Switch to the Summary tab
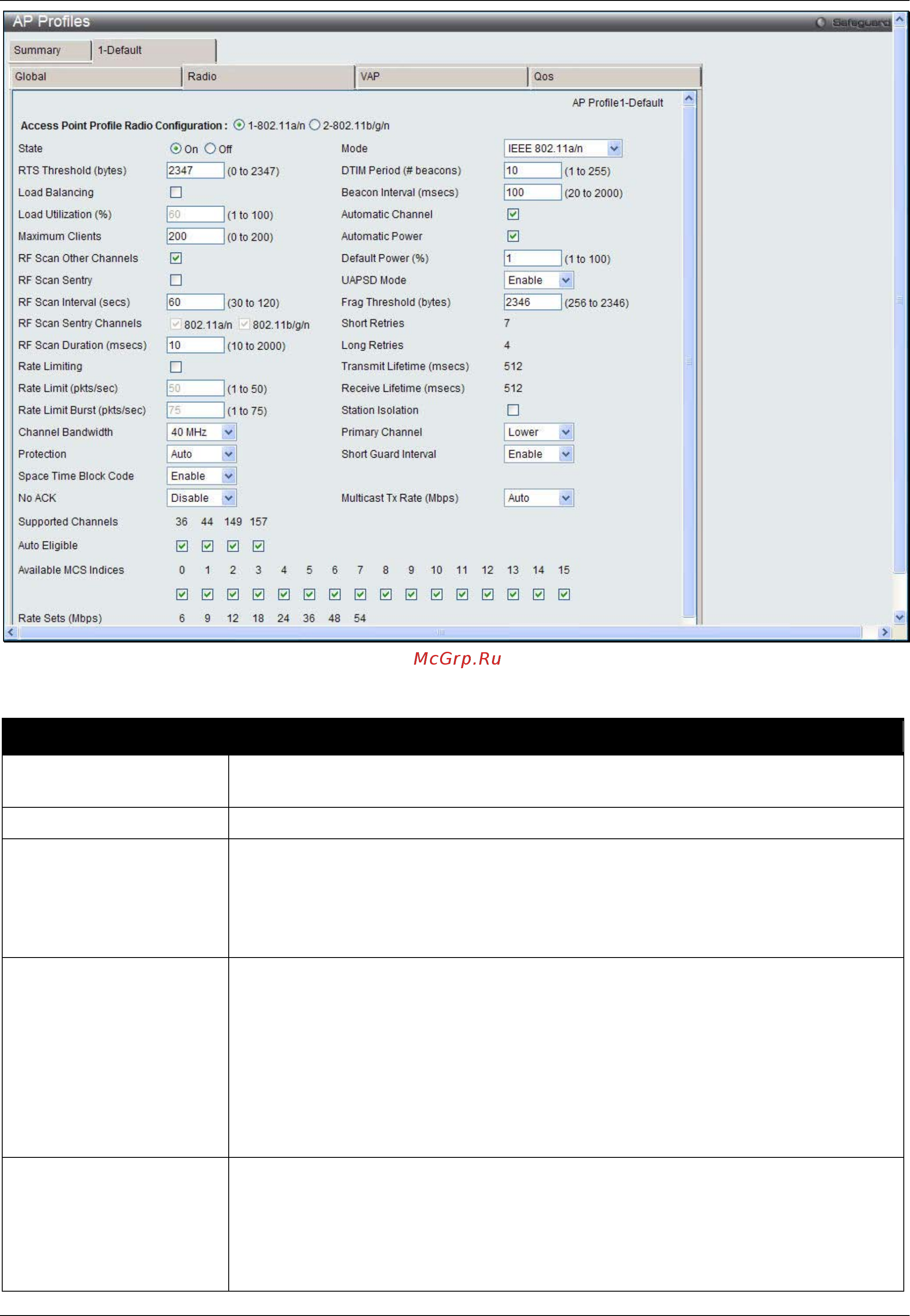910x1316 pixels. tap(50, 50)
